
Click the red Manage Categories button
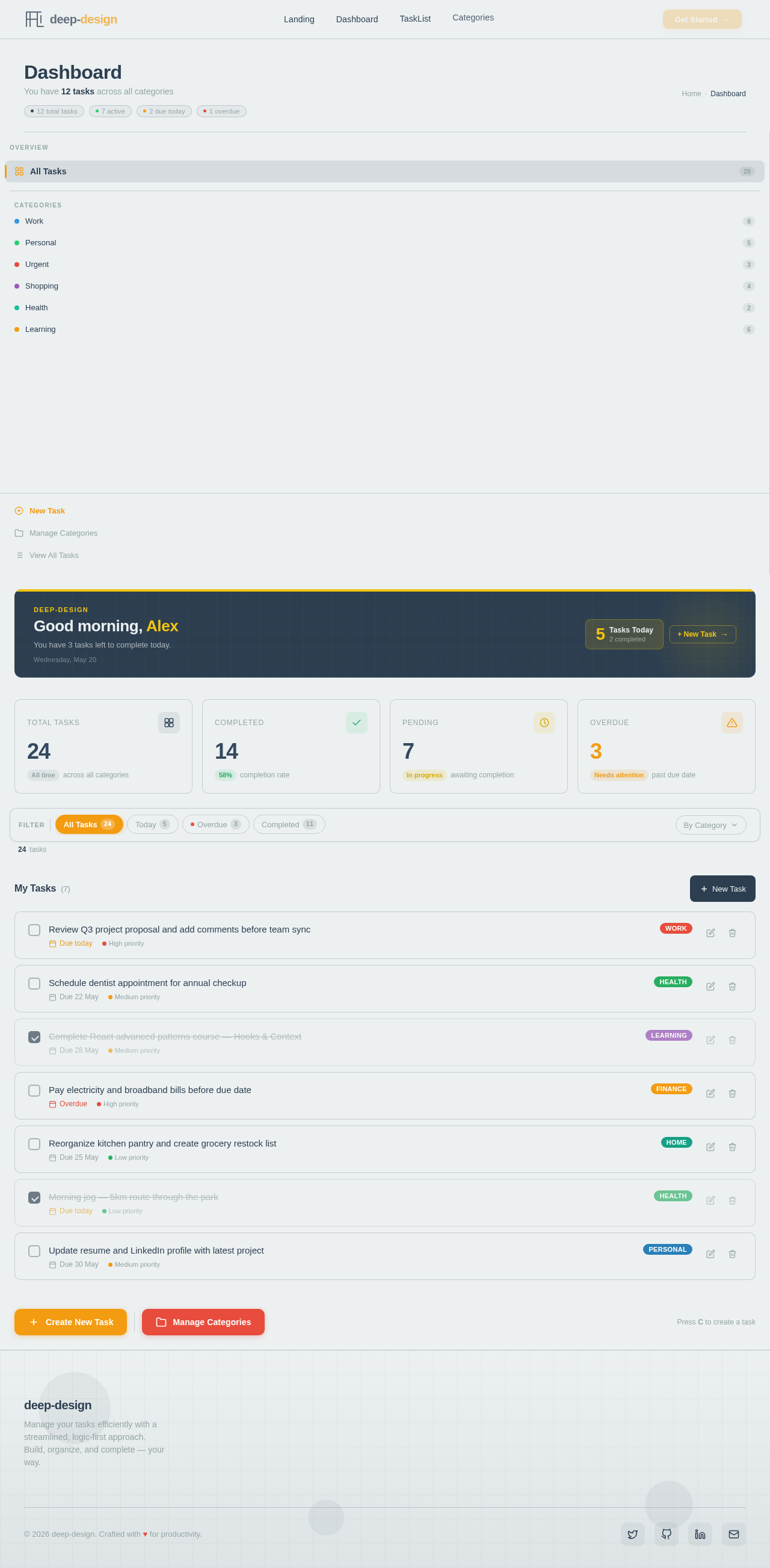click(x=203, y=1322)
